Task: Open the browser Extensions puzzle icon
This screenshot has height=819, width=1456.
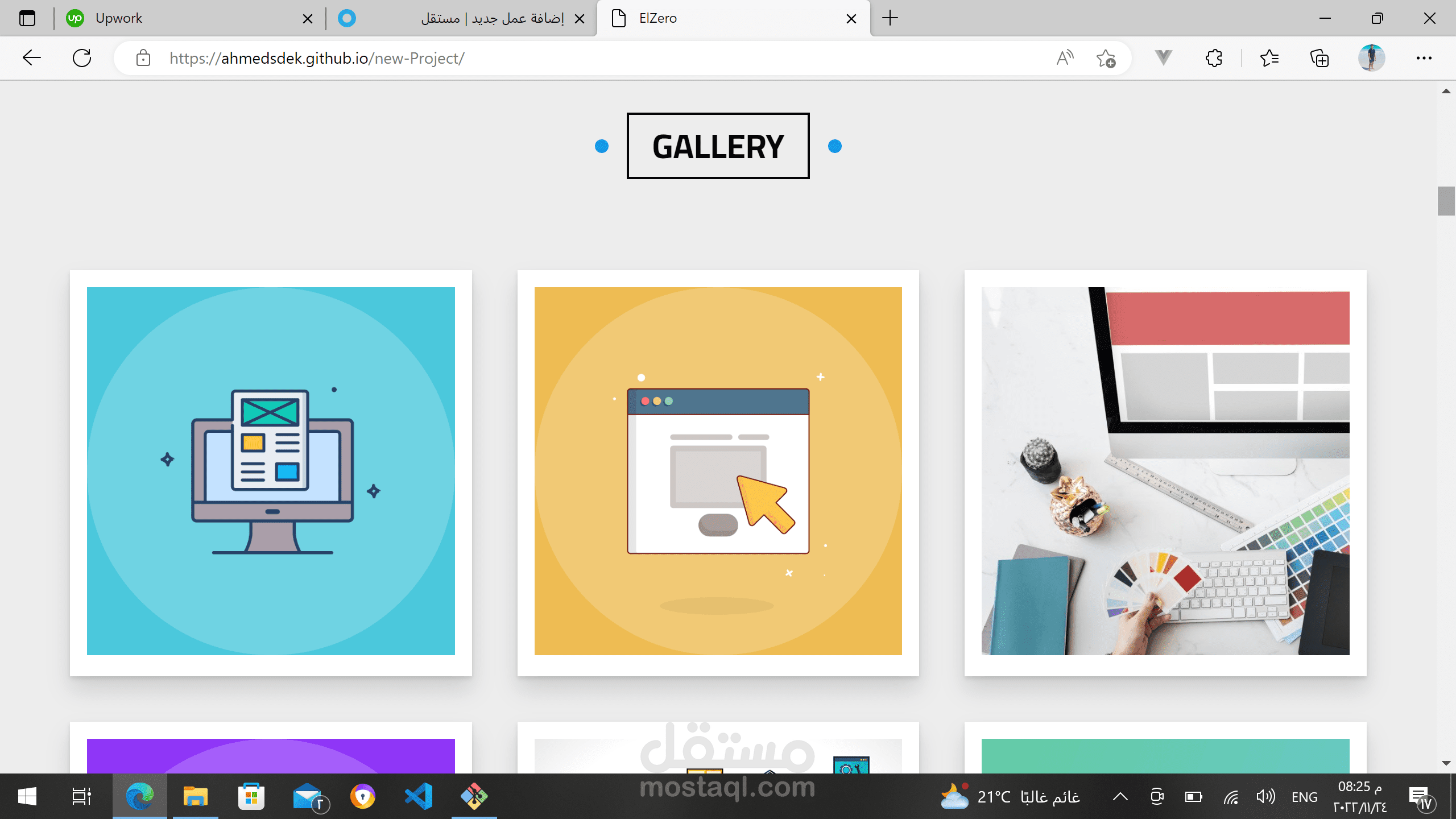Action: [x=1214, y=58]
